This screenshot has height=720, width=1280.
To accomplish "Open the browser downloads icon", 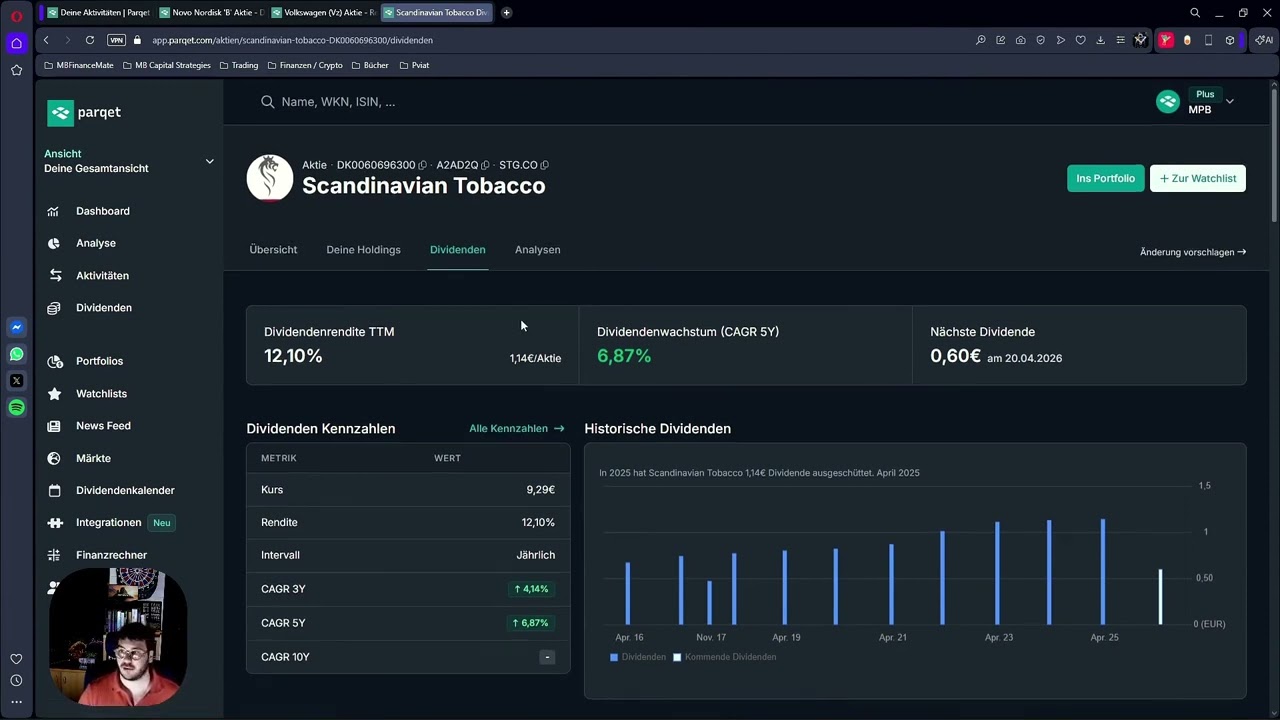I will click(1100, 40).
